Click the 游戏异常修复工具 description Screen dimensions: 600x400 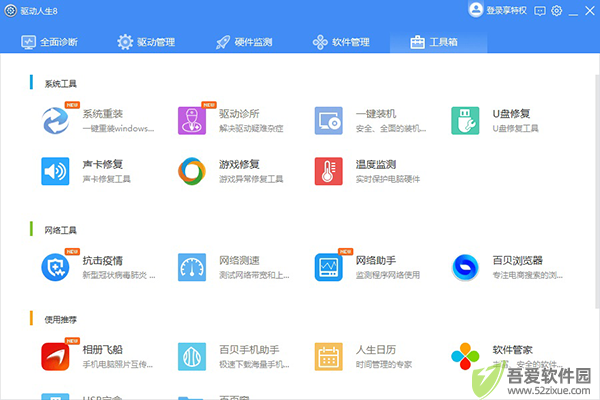(x=251, y=179)
